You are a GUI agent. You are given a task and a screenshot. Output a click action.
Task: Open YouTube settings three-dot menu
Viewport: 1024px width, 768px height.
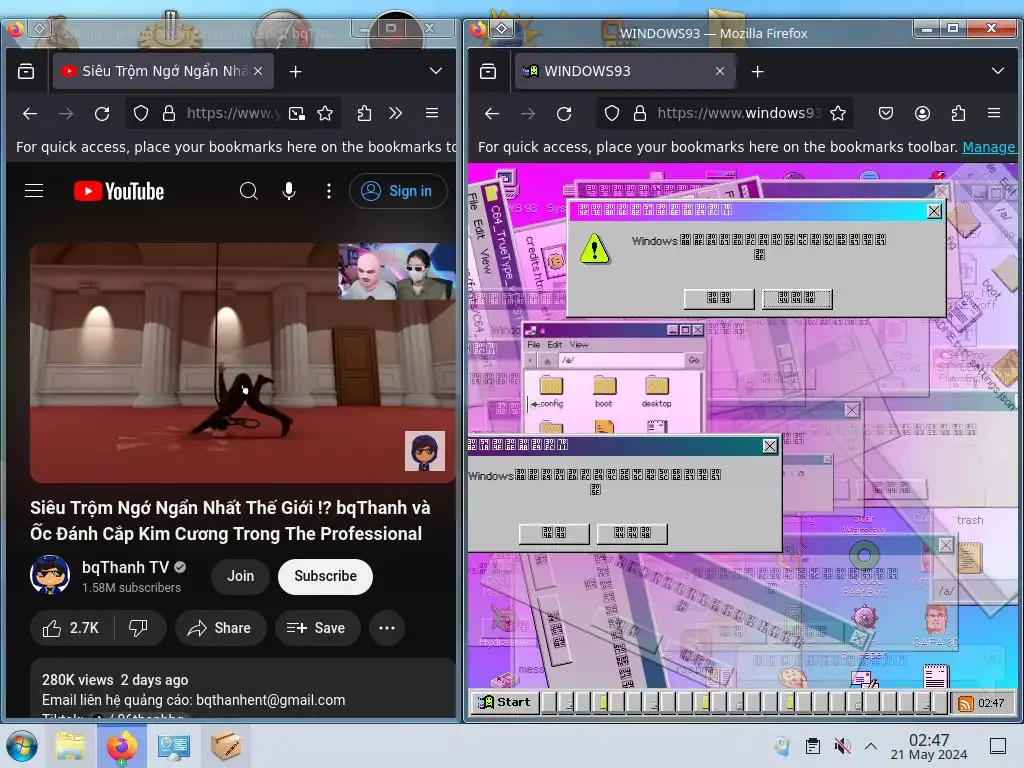tap(328, 191)
